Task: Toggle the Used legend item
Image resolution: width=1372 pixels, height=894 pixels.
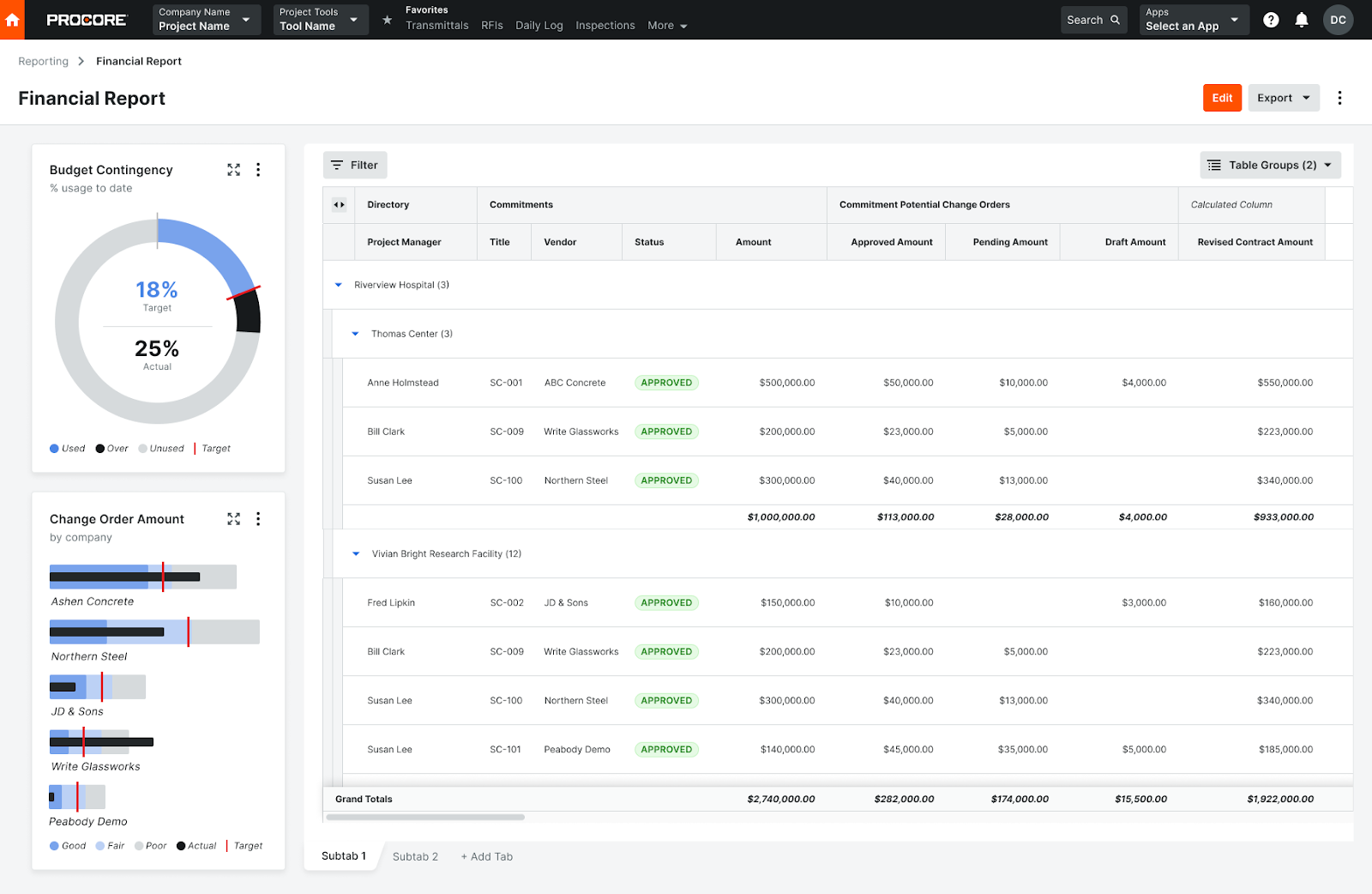Action: pos(67,449)
